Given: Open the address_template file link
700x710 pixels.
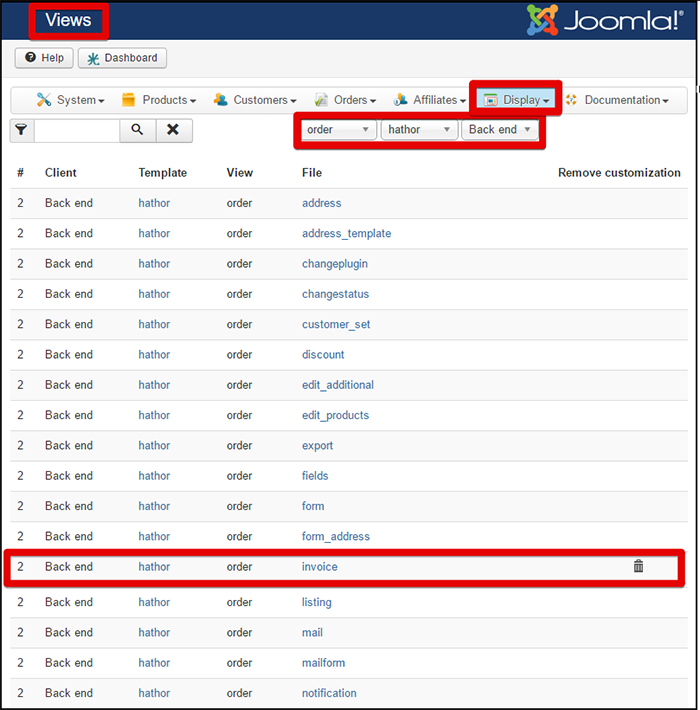Looking at the screenshot, I should 346,233.
